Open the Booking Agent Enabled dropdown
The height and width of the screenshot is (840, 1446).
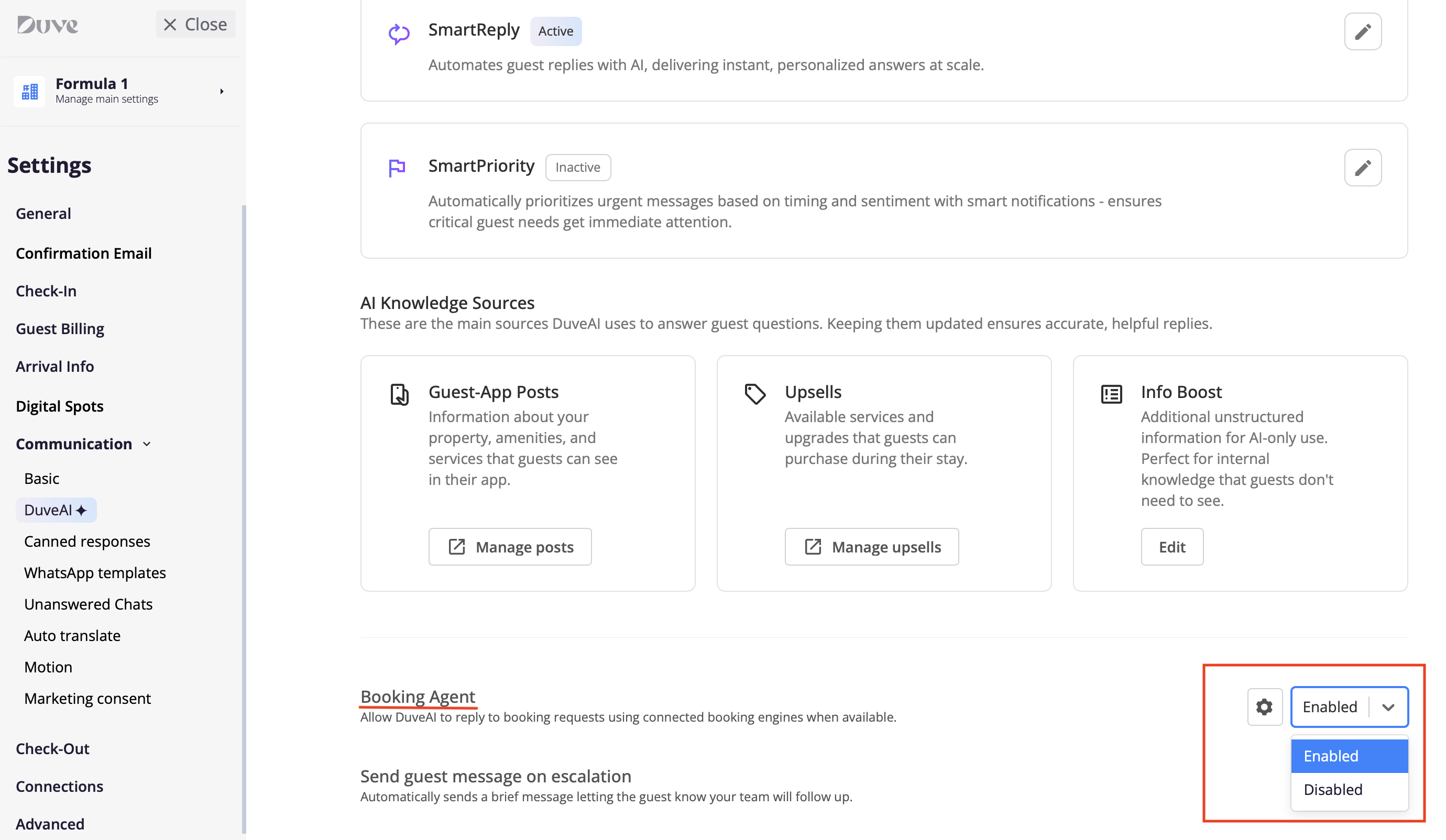[x=1349, y=706]
